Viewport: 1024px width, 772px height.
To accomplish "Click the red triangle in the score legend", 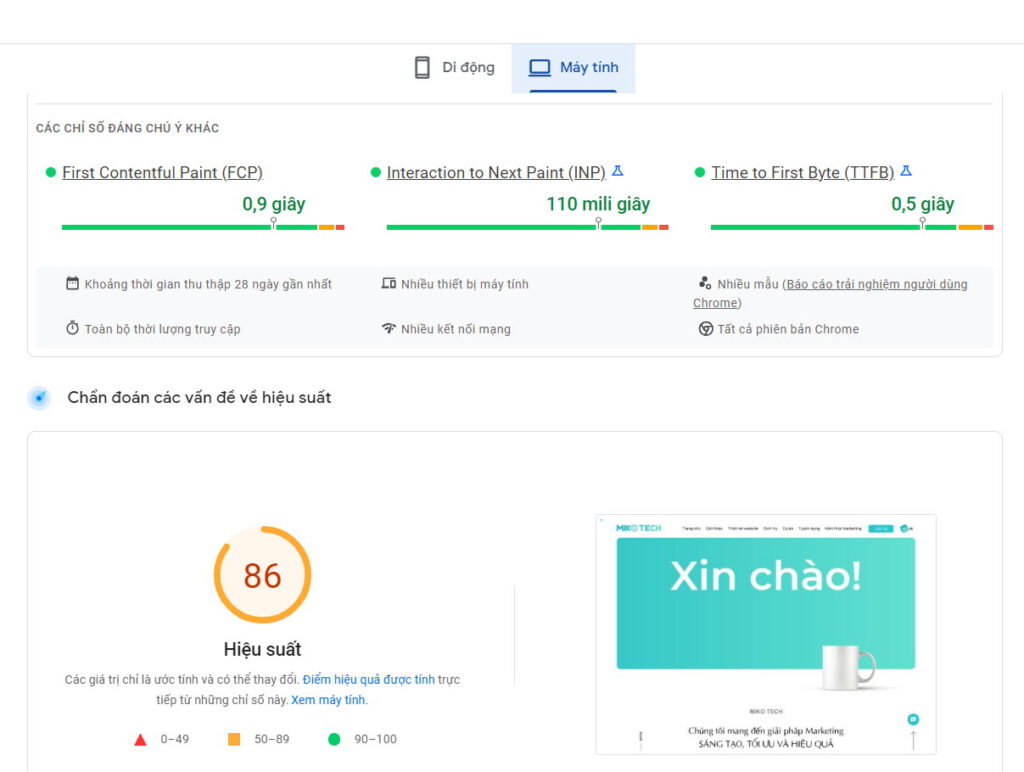I will click(140, 739).
